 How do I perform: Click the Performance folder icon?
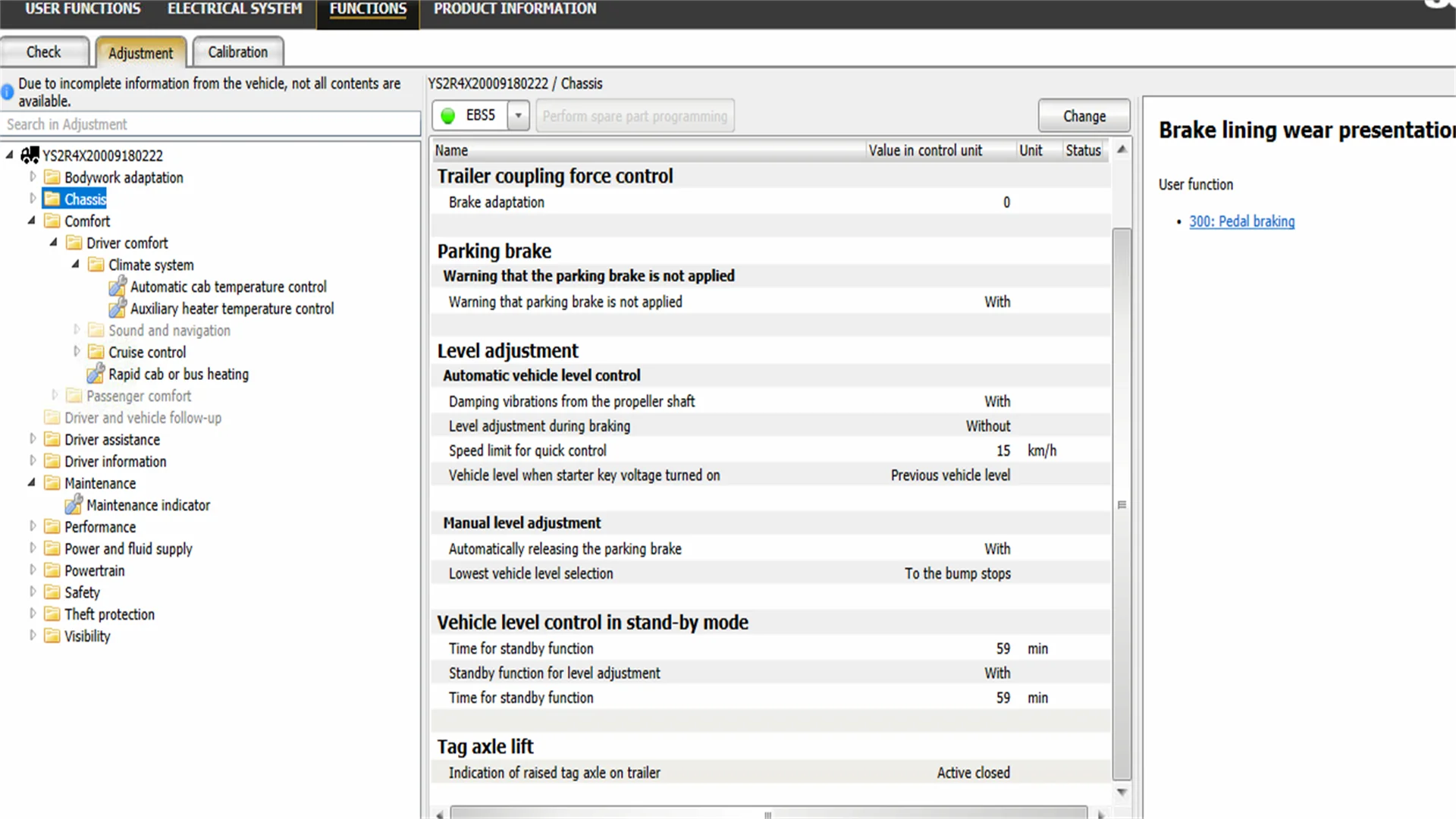(52, 527)
